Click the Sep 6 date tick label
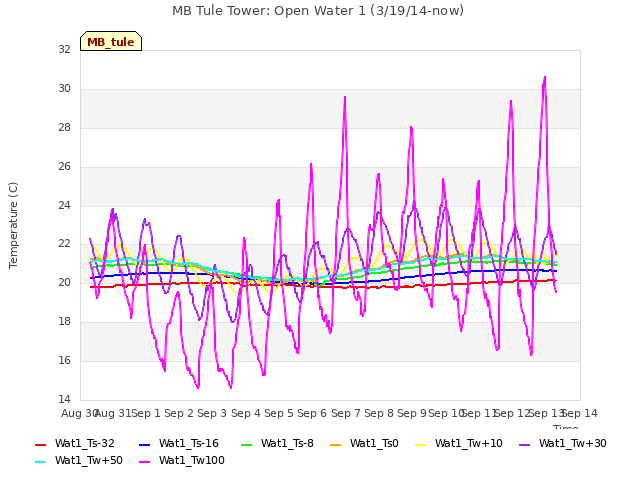640x480 pixels. 312,413
